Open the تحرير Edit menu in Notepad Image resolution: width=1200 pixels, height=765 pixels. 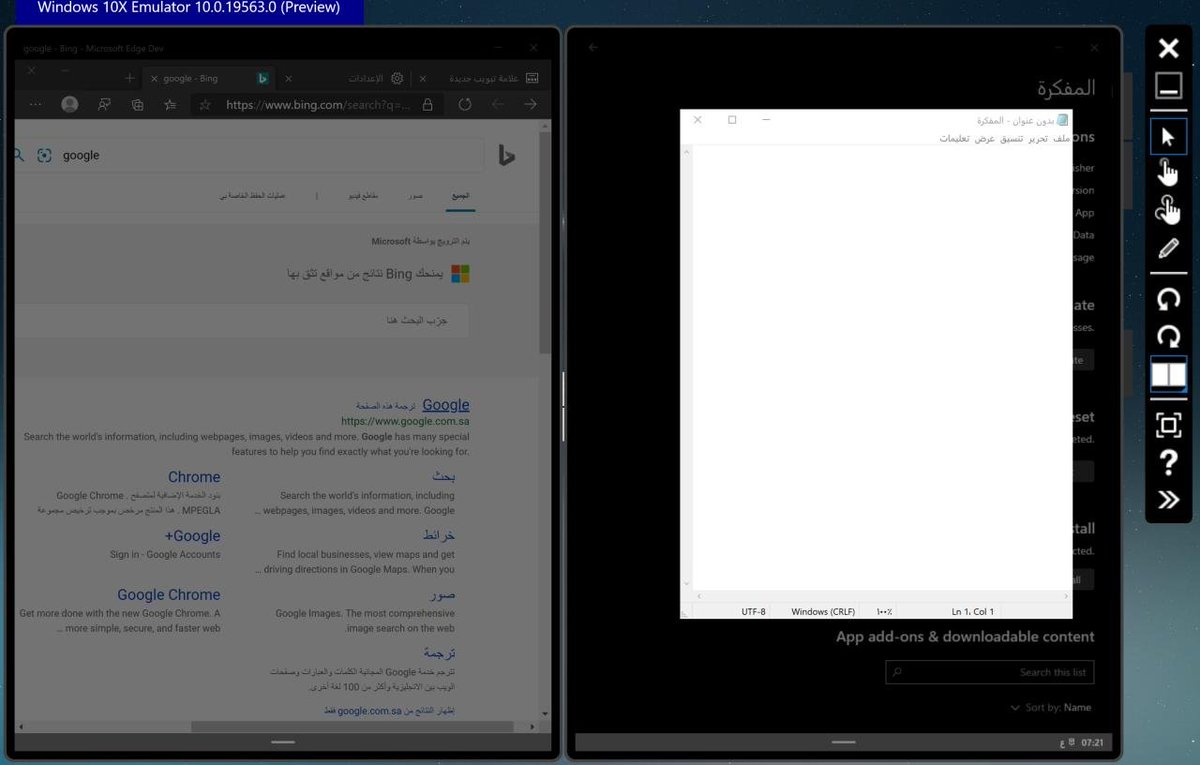point(1039,138)
